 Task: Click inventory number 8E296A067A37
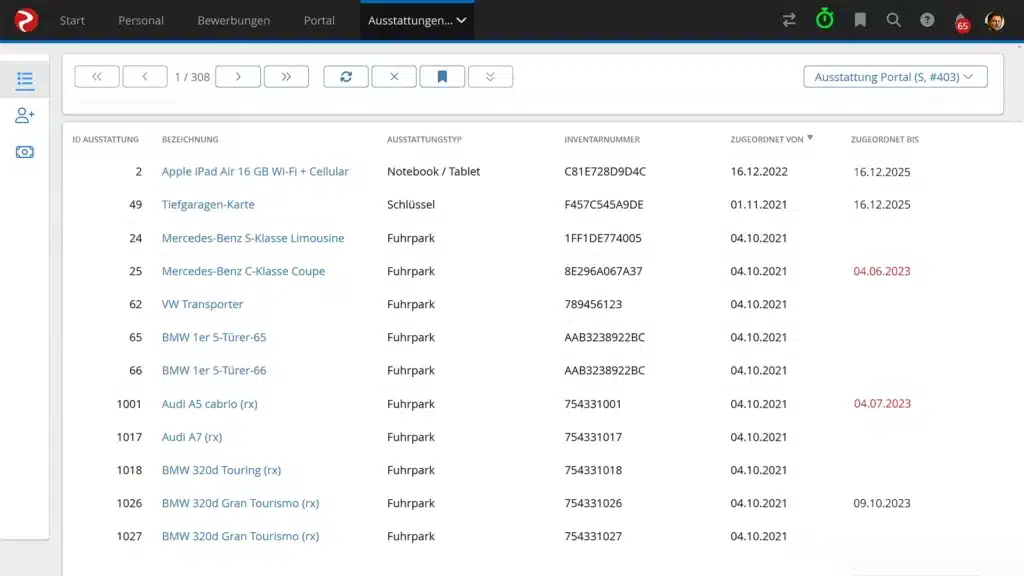pyautogui.click(x=603, y=271)
